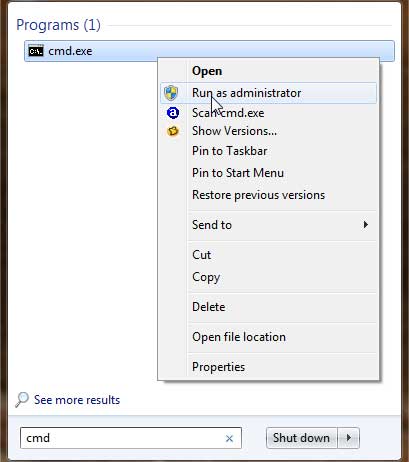Clear the search box with the X icon
This screenshot has height=462, width=409.
229,438
